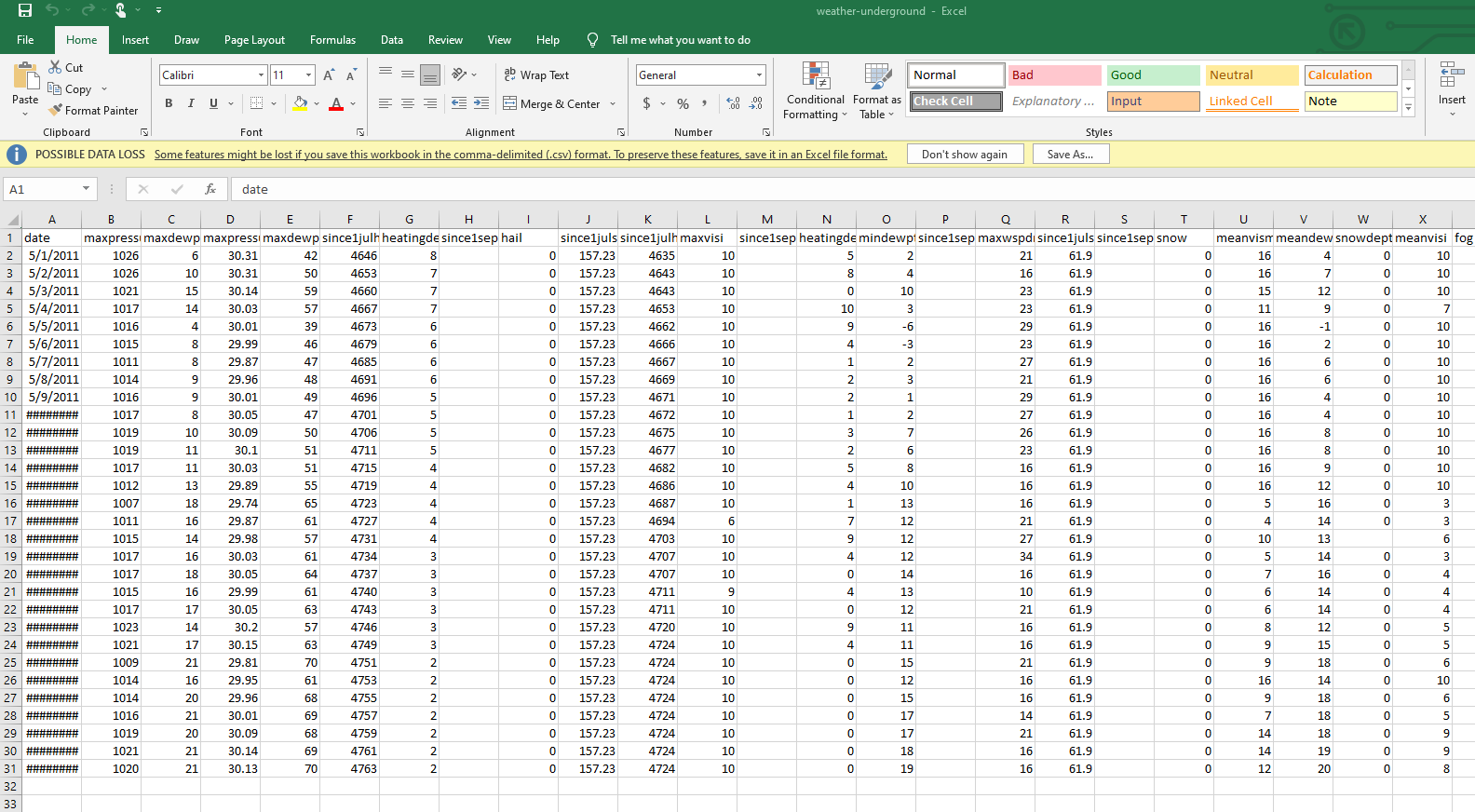Open the Page Layout tab
Screen dimensions: 1475x812
coord(254,40)
